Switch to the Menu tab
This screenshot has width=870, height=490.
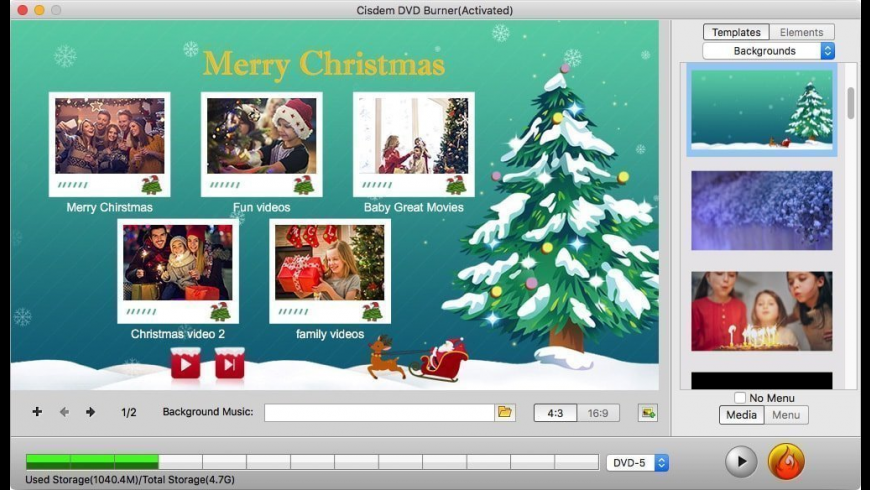(x=786, y=415)
